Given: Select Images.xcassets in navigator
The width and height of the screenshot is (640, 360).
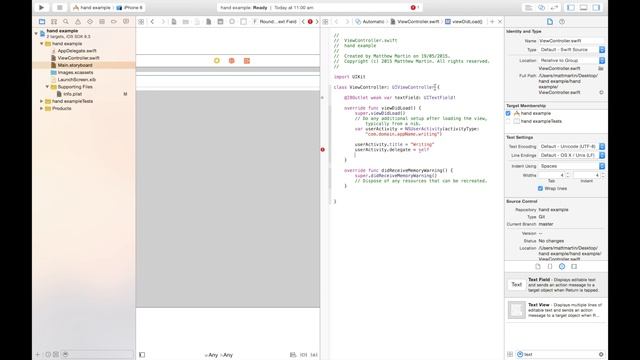Looking at the screenshot, I should tap(75, 72).
